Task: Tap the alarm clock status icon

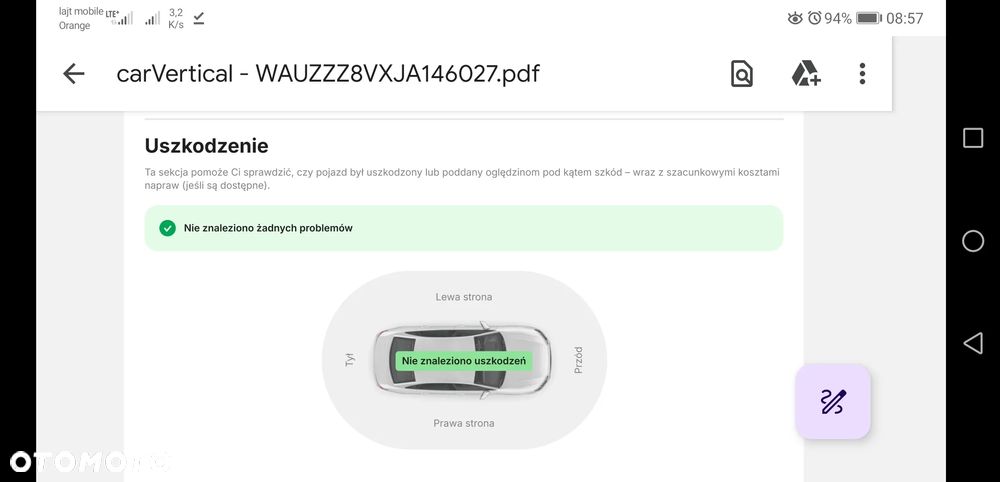Action: (815, 18)
